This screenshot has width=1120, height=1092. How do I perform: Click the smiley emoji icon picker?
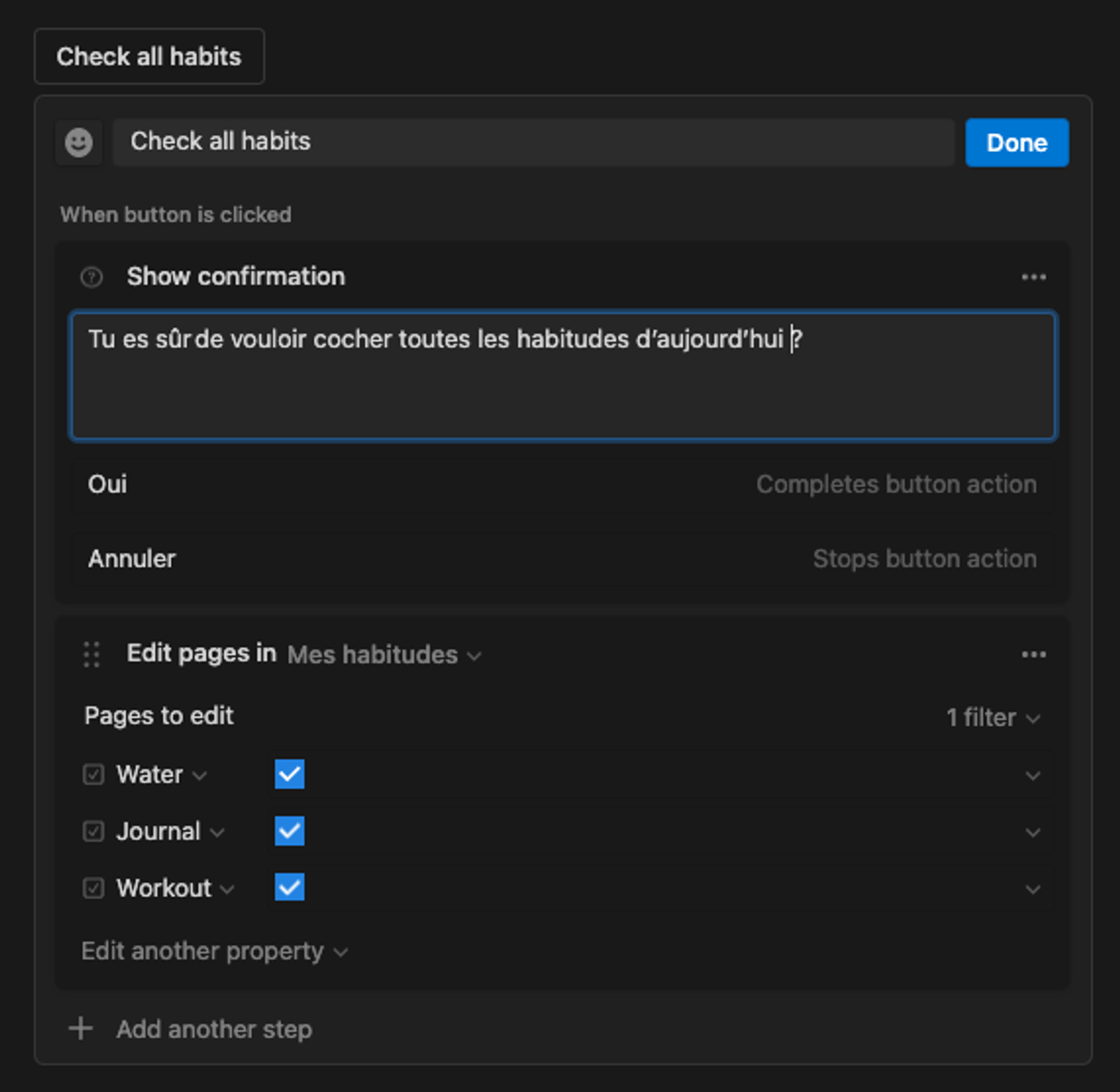[78, 142]
